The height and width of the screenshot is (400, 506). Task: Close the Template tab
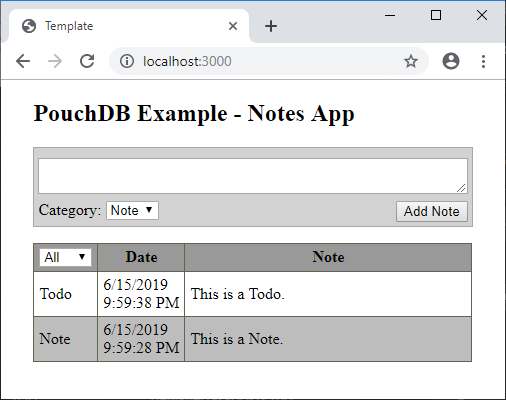233,26
